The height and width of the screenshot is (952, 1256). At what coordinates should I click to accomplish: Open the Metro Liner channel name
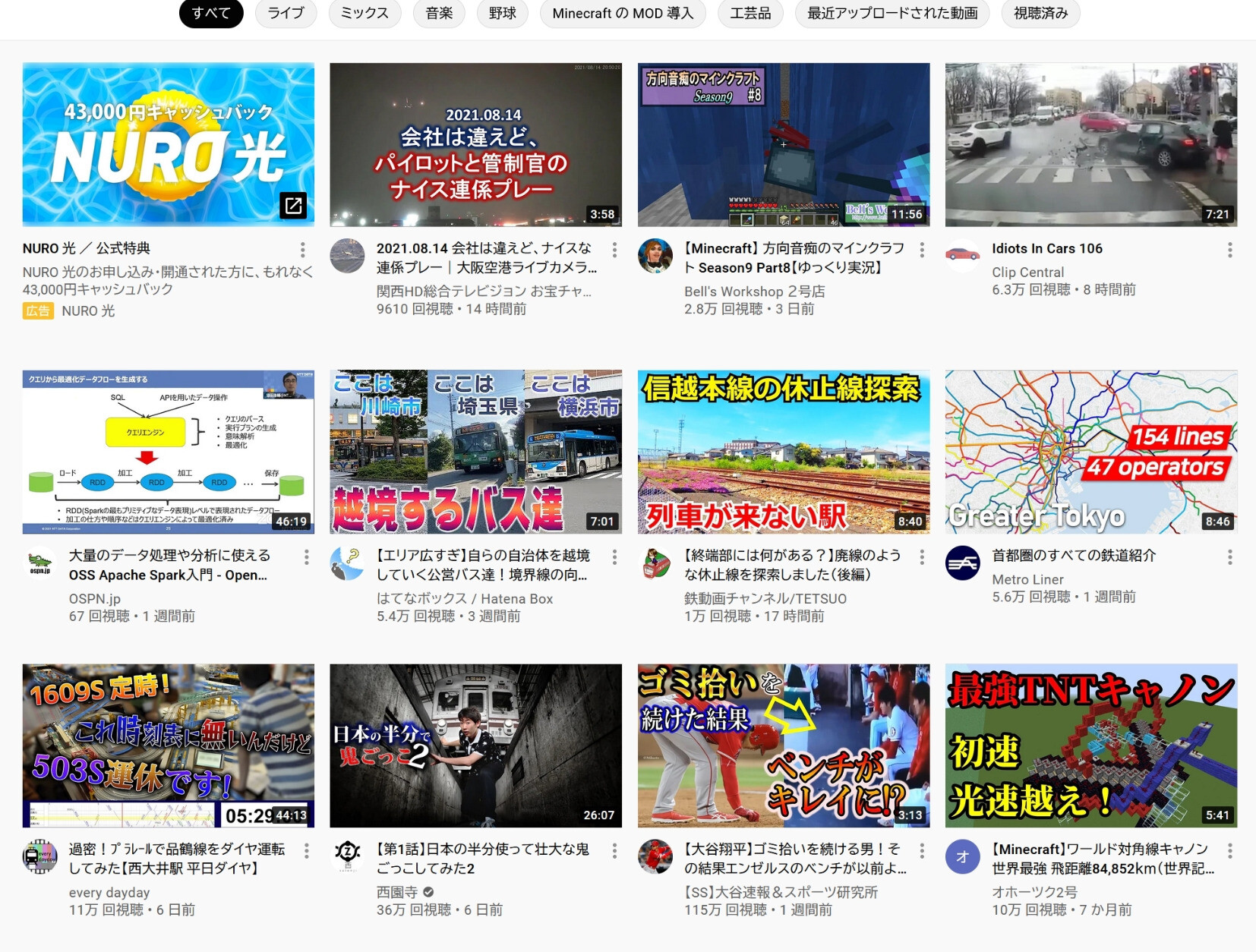point(1027,579)
